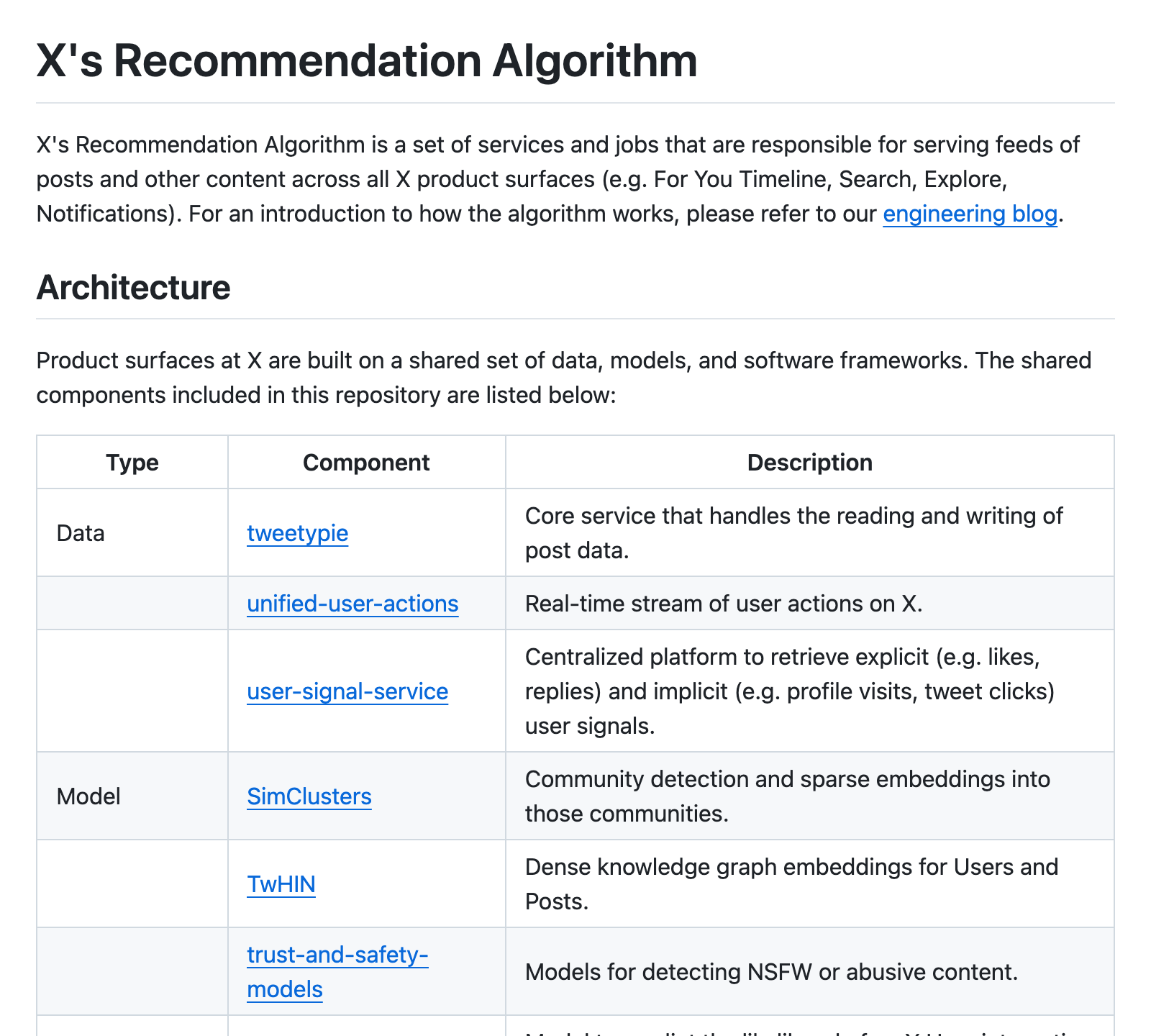Click the Description column header
Screen dimensions: 1151x1036
(809, 463)
